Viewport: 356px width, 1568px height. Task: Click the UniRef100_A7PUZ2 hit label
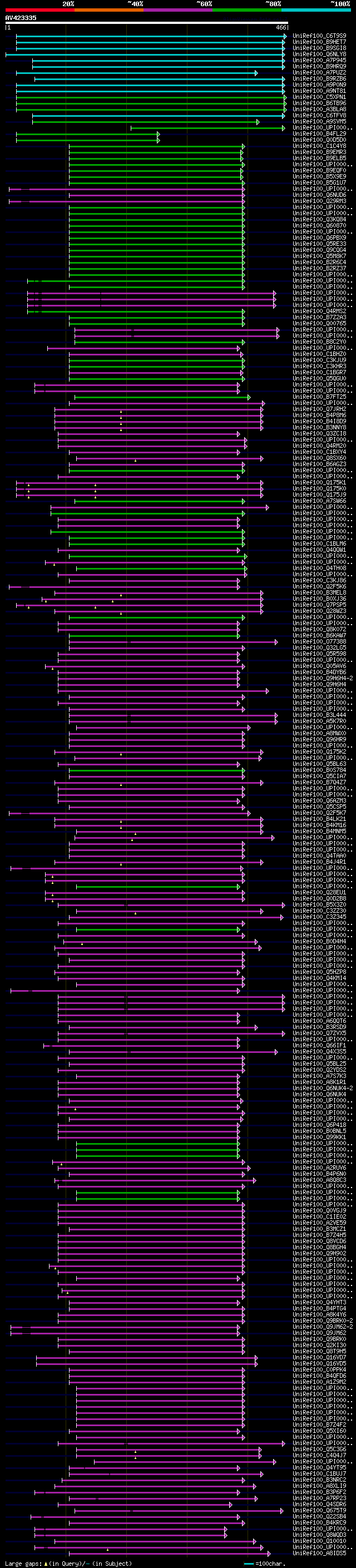tap(319, 72)
